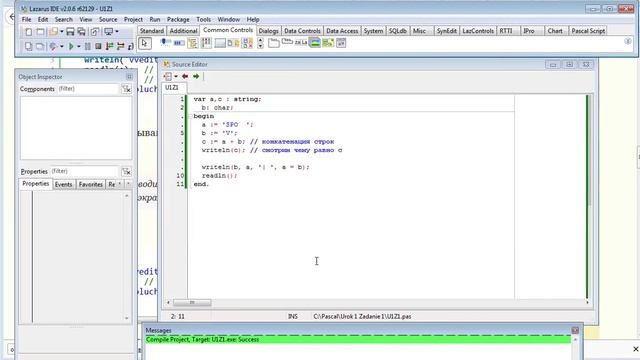This screenshot has height=360, width=640.
Task: Select the TPageControl component icon
Action: [274, 43]
